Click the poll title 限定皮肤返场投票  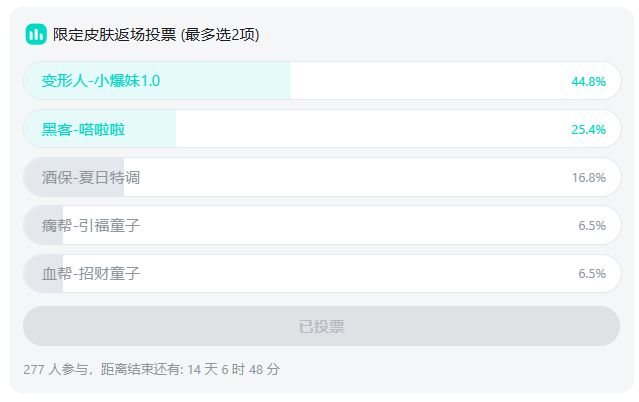click(x=115, y=35)
